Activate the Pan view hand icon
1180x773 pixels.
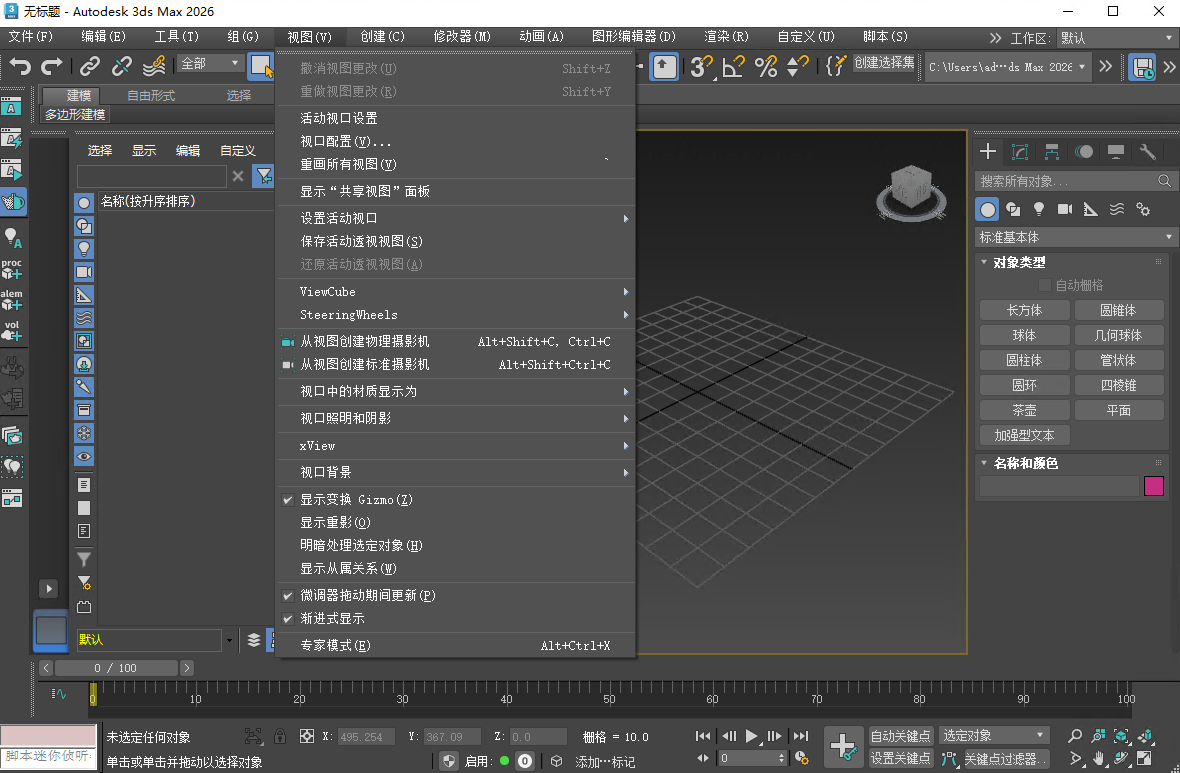click(1098, 758)
